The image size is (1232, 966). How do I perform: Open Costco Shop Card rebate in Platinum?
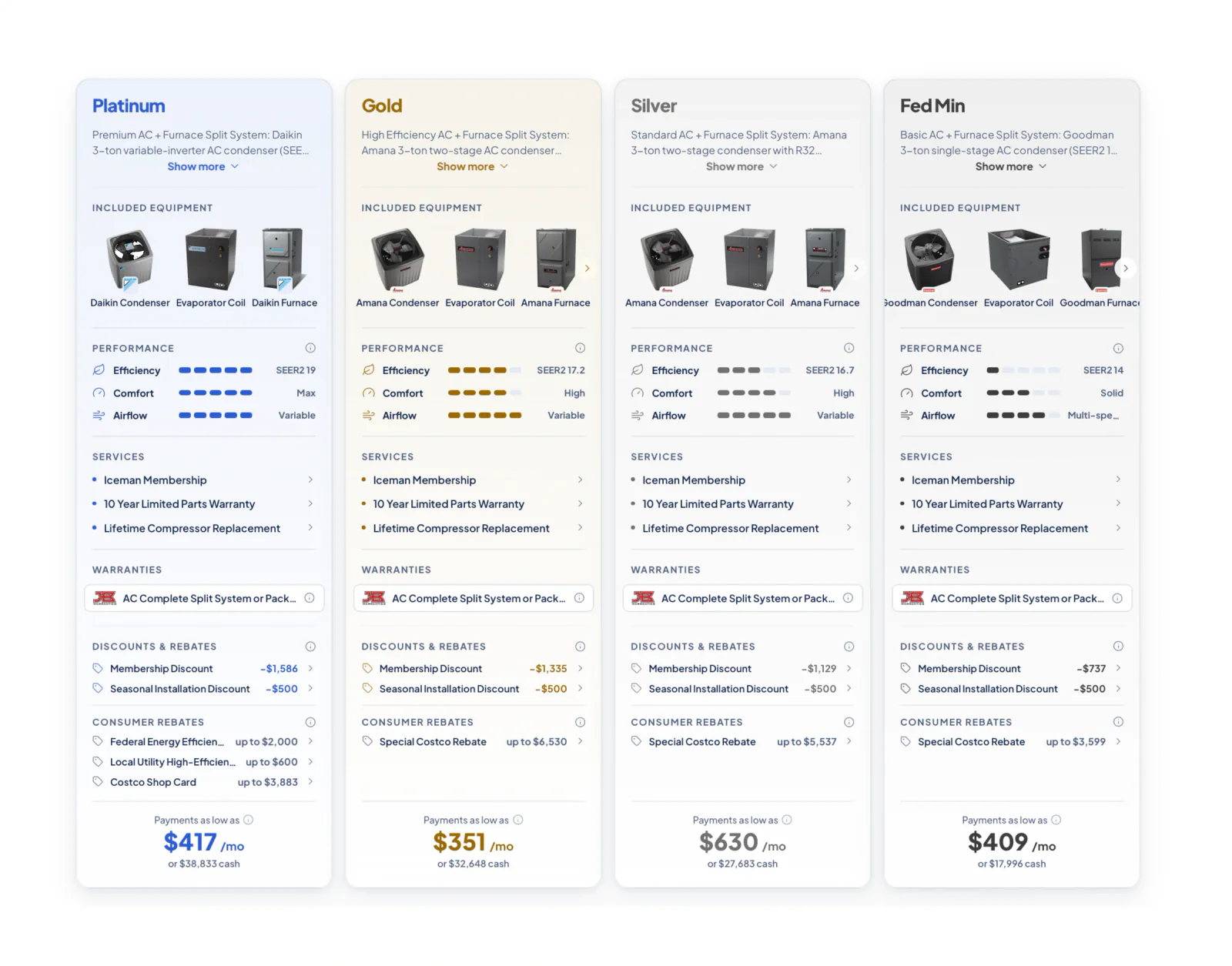(203, 782)
